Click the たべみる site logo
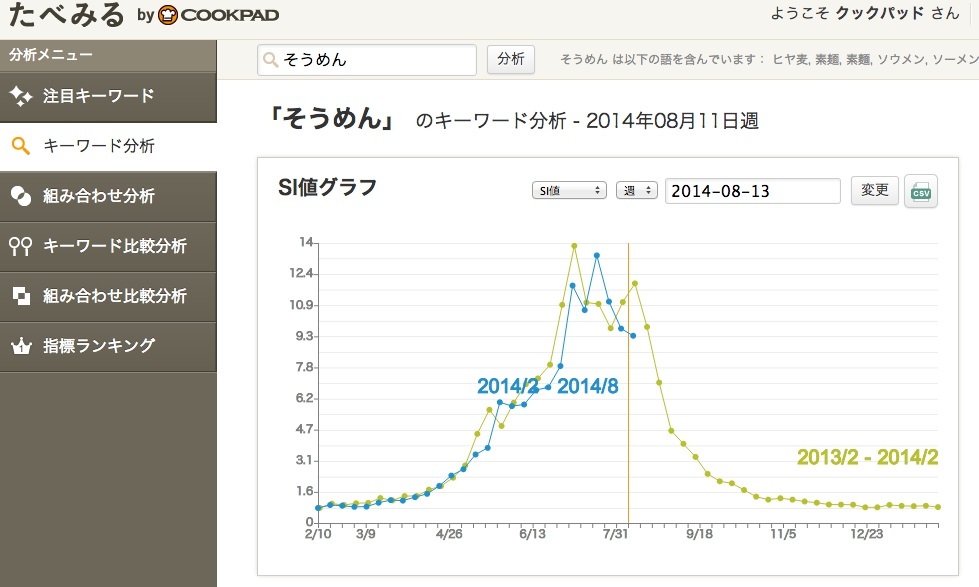The height and width of the screenshot is (587, 979). point(67,15)
